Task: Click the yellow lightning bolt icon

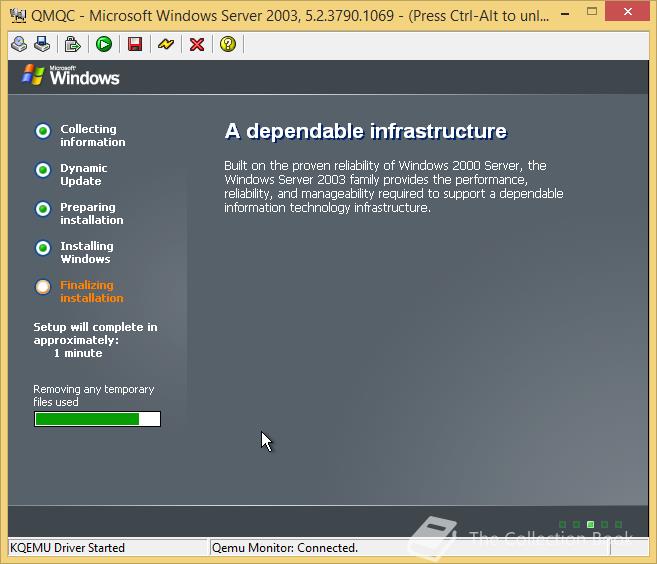Action: coord(166,44)
